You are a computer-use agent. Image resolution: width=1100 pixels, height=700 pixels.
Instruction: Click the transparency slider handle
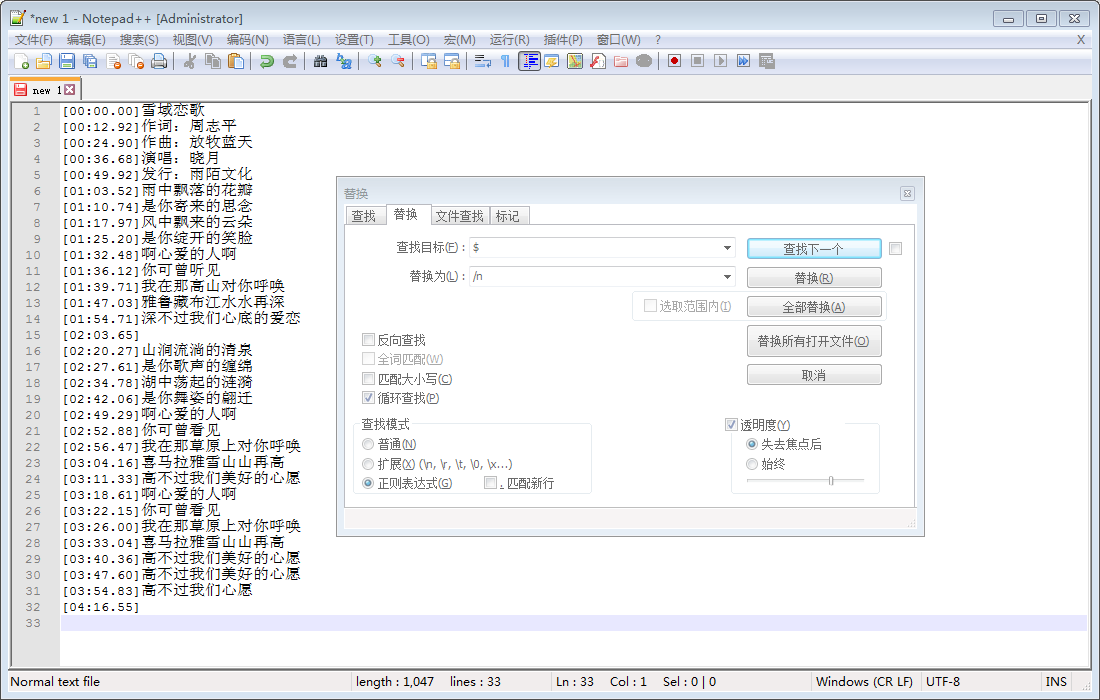coord(831,481)
